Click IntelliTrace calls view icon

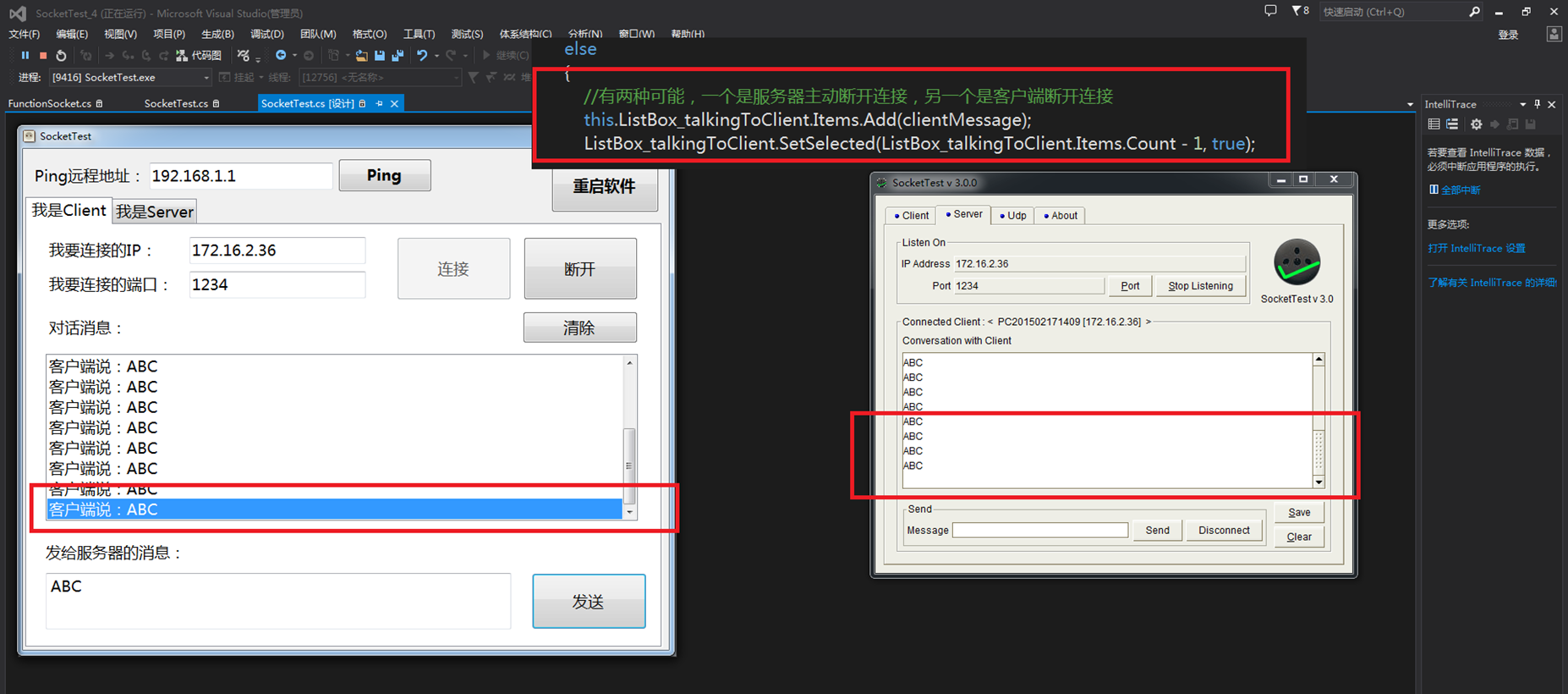[1452, 124]
